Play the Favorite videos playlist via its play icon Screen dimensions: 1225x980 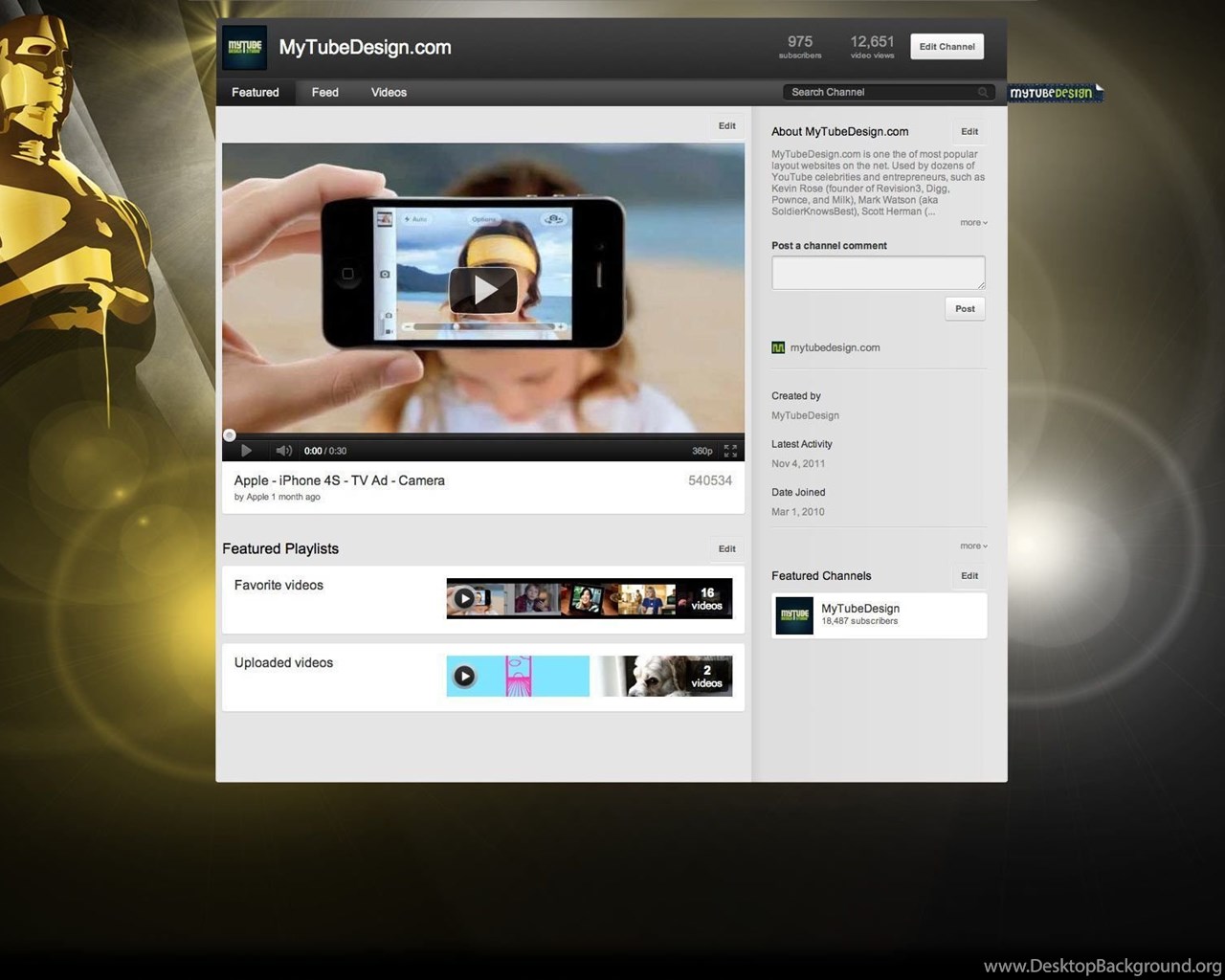[x=464, y=598]
